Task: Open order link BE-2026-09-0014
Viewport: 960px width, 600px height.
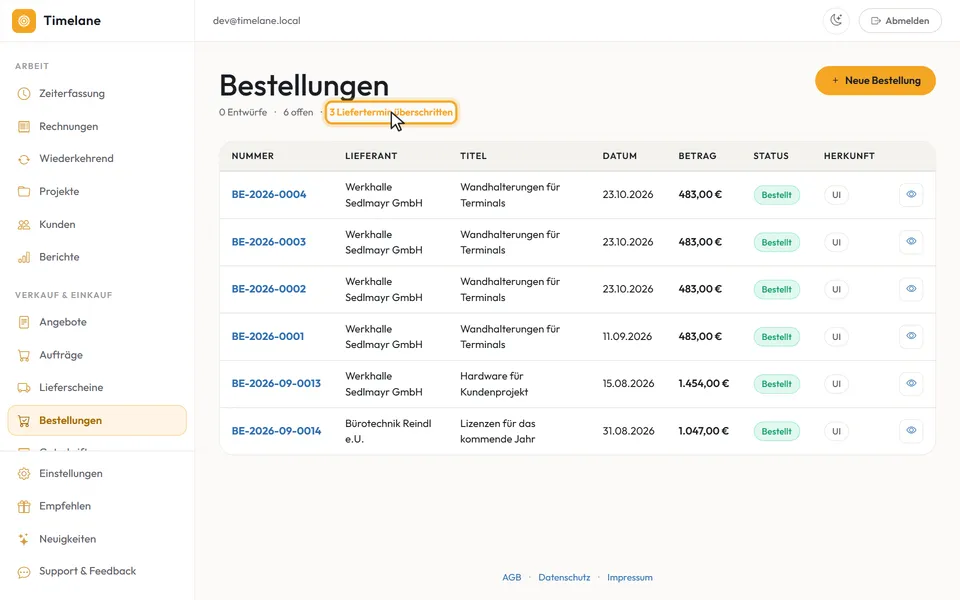Action: pos(276,431)
